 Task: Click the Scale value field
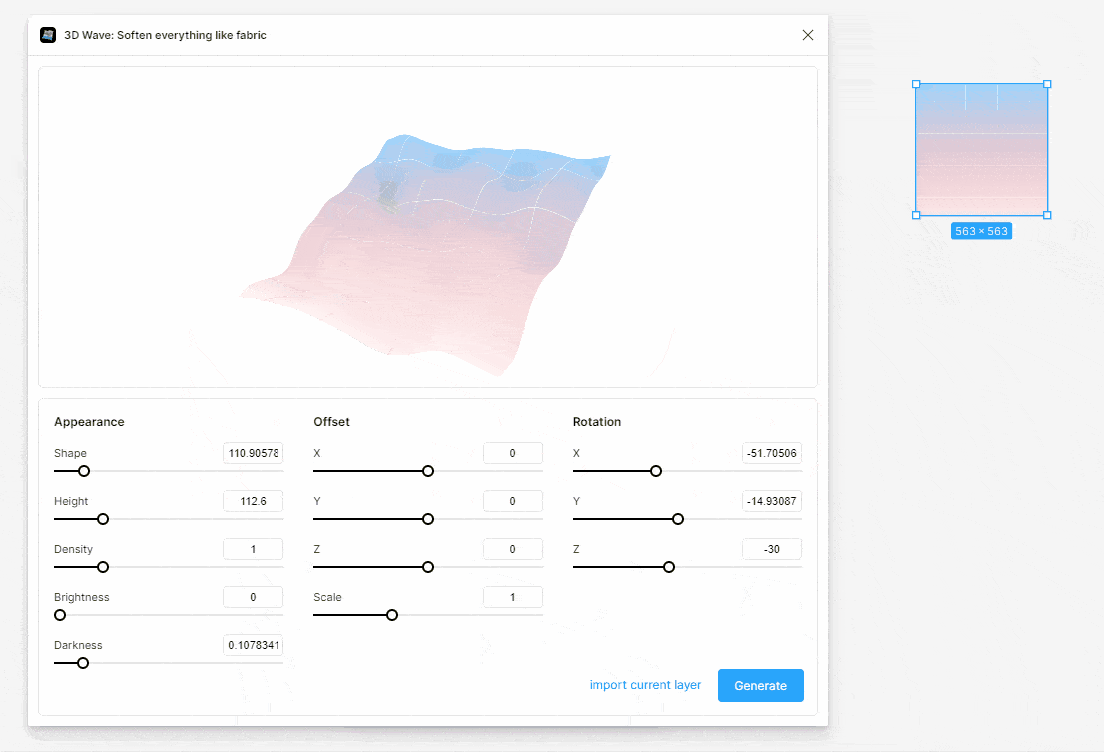[513, 596]
